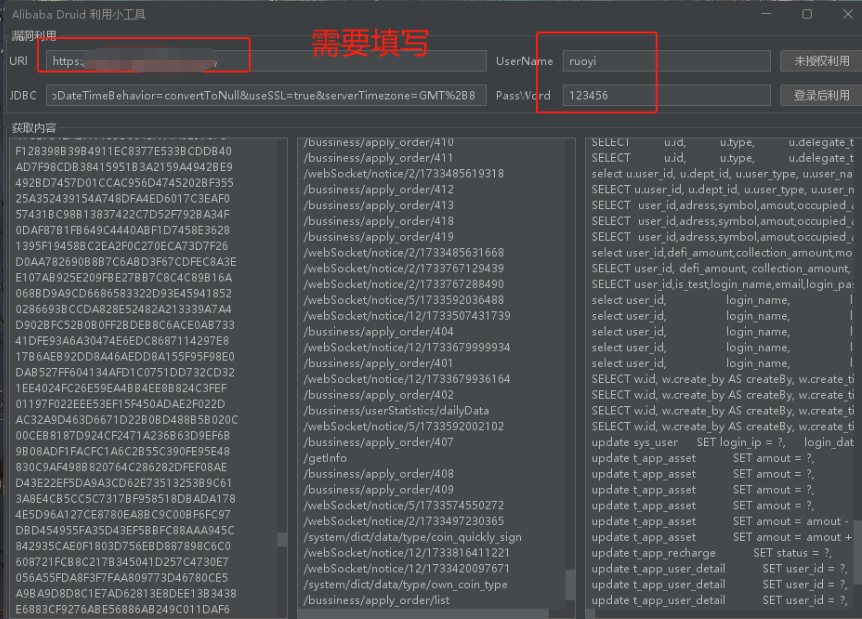This screenshot has width=862, height=619.
Task: Select URI /bussiness/apply_order/404
Action: [x=378, y=331]
